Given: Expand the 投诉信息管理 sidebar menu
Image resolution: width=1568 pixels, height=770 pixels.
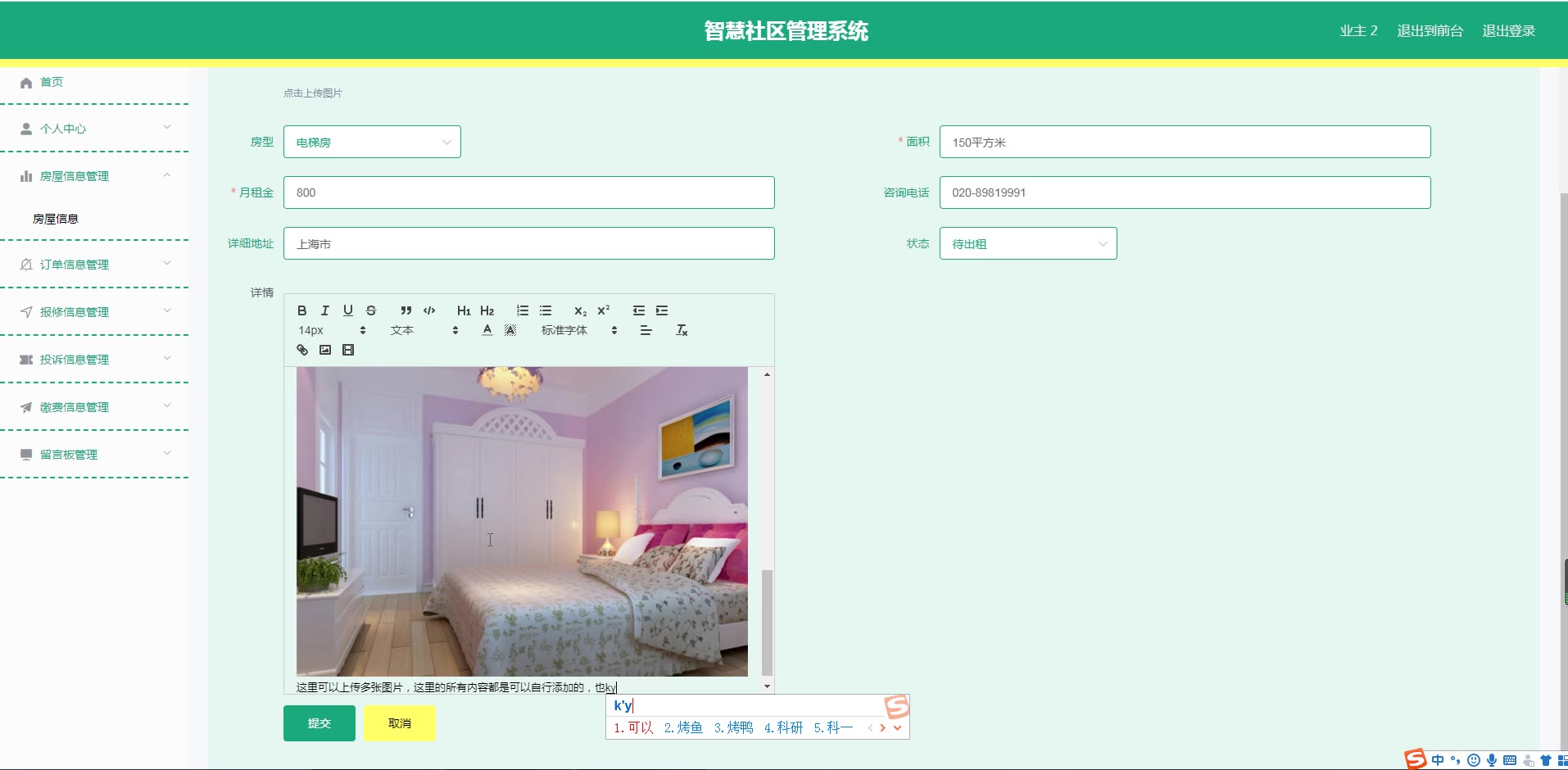Looking at the screenshot, I should [x=94, y=360].
